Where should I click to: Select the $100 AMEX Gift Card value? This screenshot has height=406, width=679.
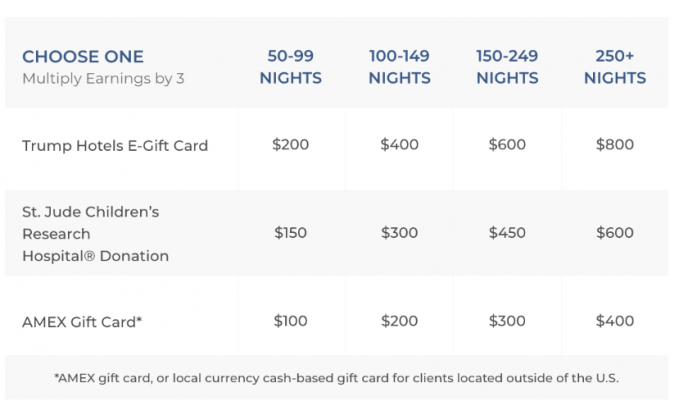click(290, 322)
